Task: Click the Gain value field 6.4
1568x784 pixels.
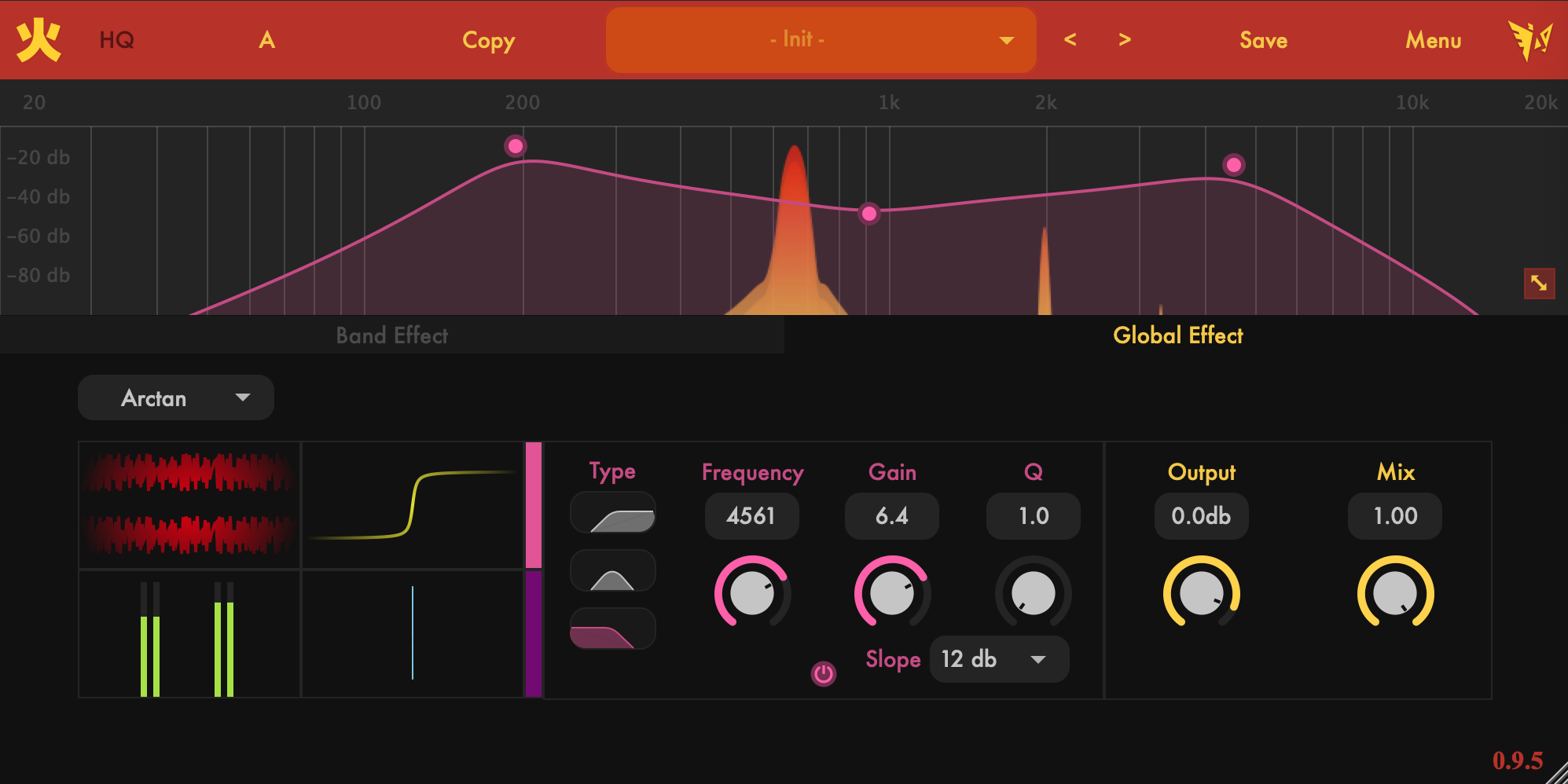Action: (892, 516)
